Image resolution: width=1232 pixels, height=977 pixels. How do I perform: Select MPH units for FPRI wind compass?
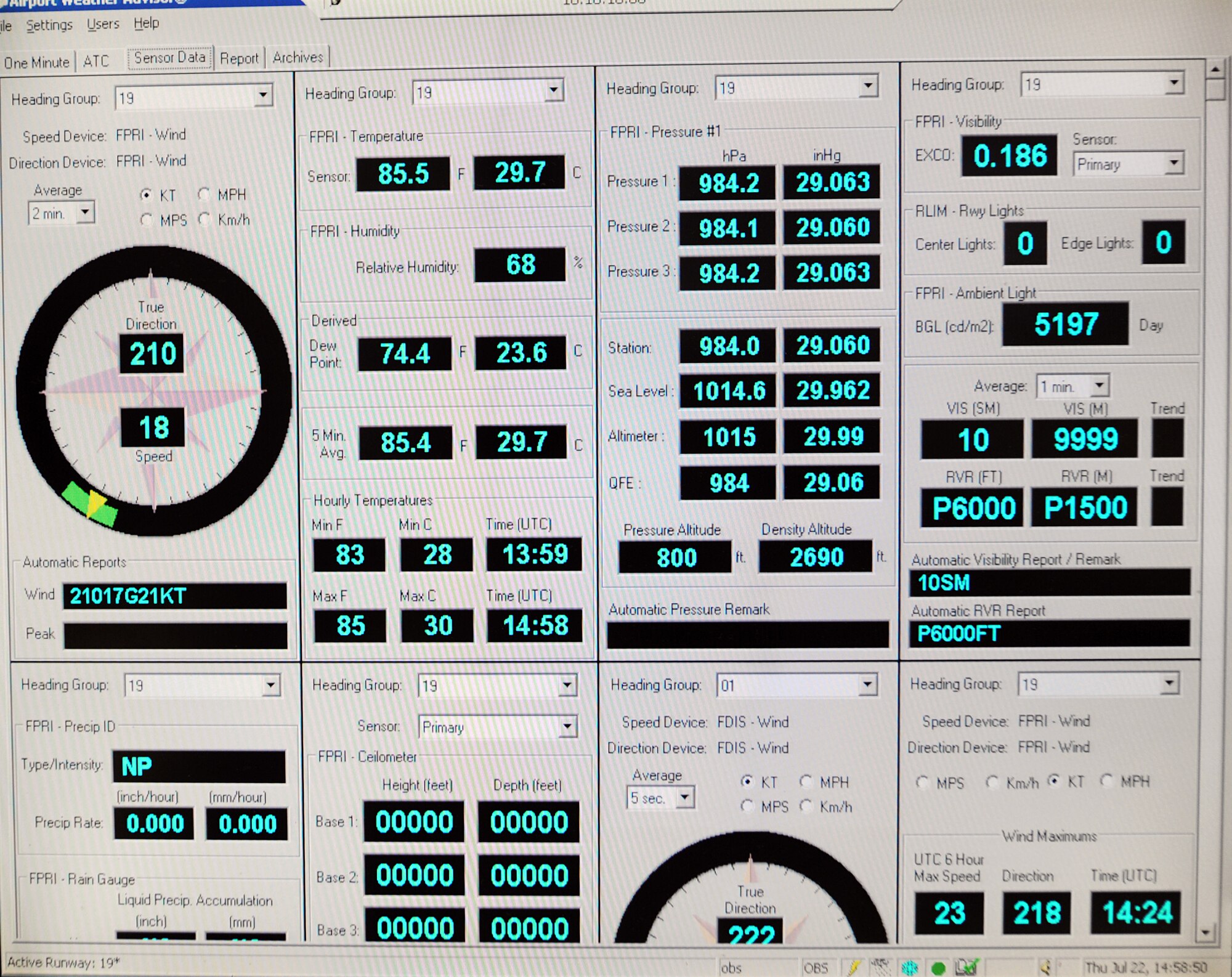click(x=203, y=195)
